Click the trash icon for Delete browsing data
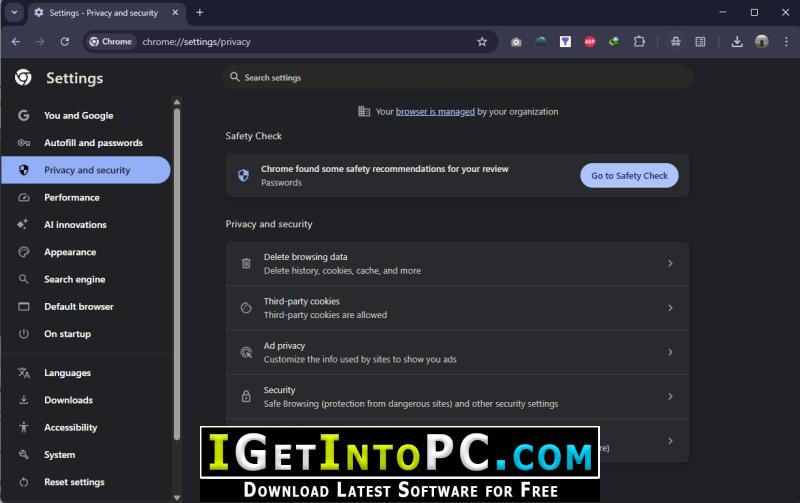800x503 pixels. pyautogui.click(x=246, y=263)
